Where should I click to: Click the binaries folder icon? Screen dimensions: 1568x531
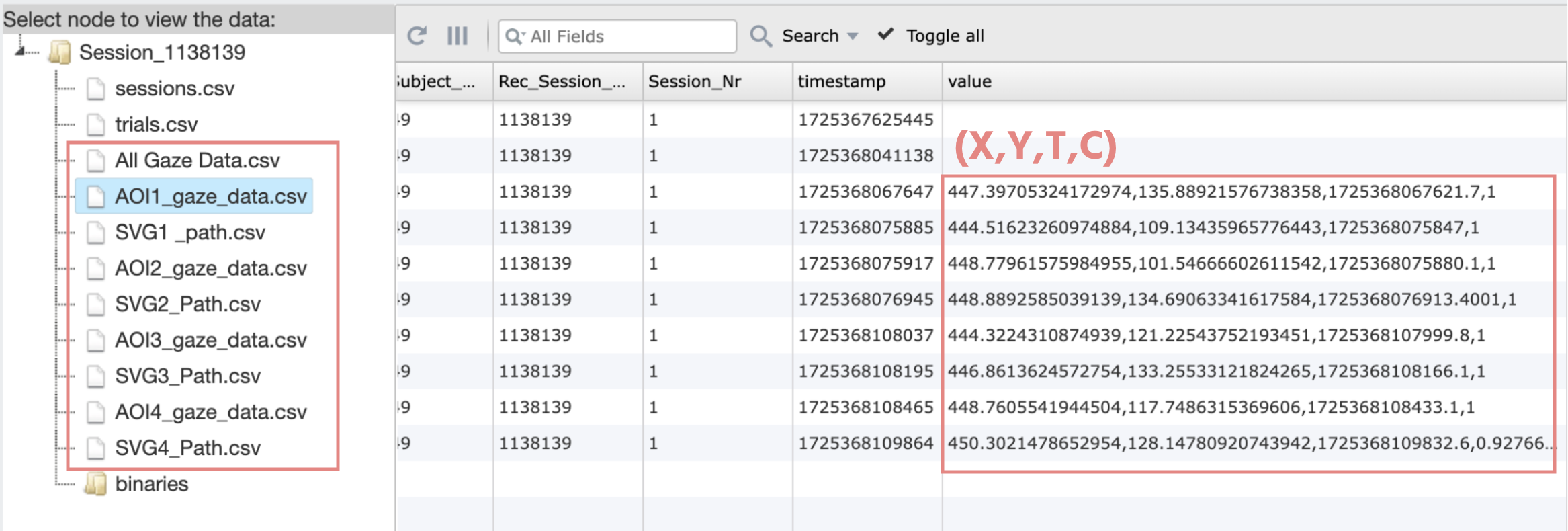tap(96, 484)
